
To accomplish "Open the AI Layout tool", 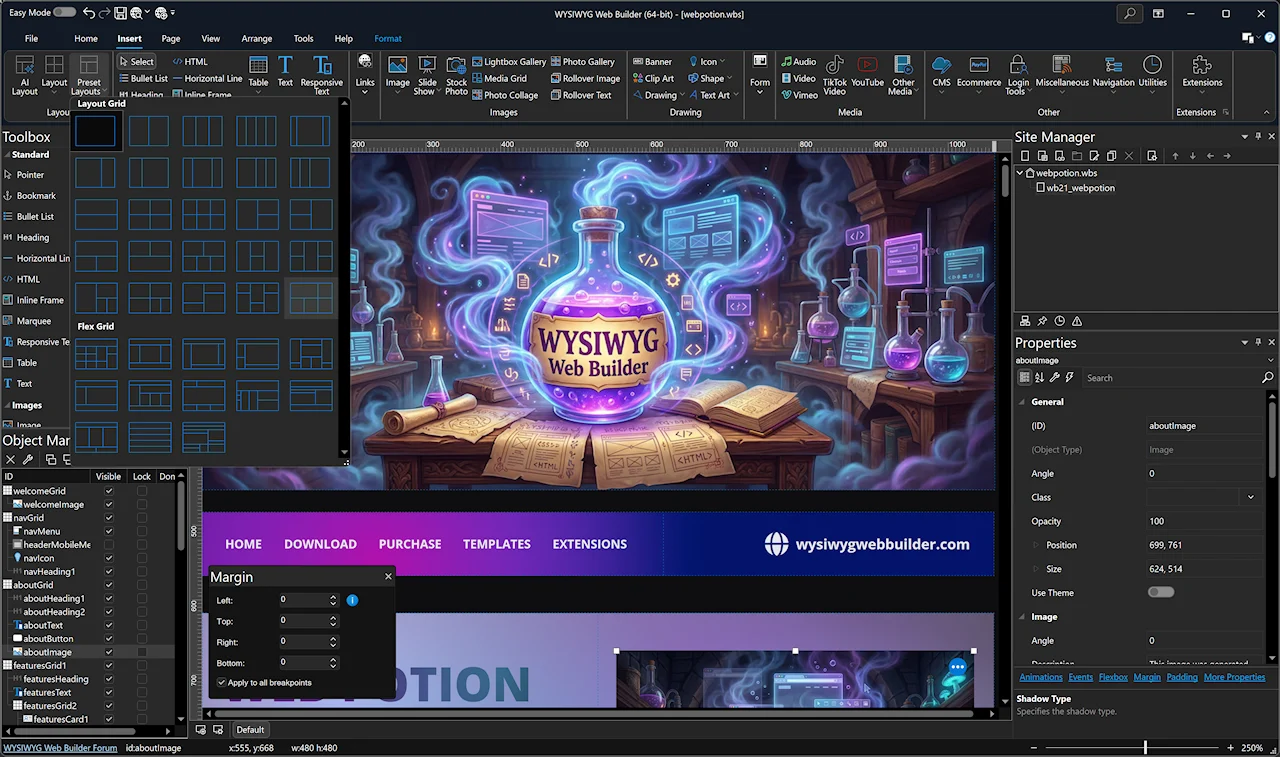I will (25, 76).
